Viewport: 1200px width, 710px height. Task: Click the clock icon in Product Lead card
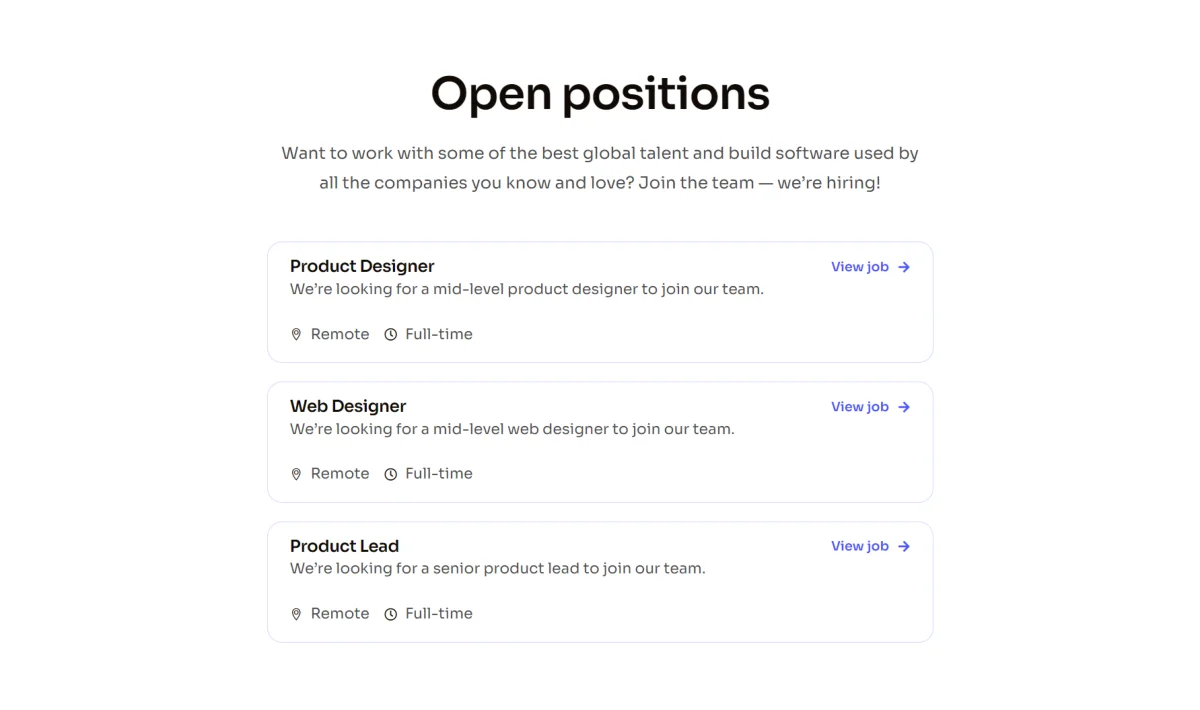(x=391, y=614)
